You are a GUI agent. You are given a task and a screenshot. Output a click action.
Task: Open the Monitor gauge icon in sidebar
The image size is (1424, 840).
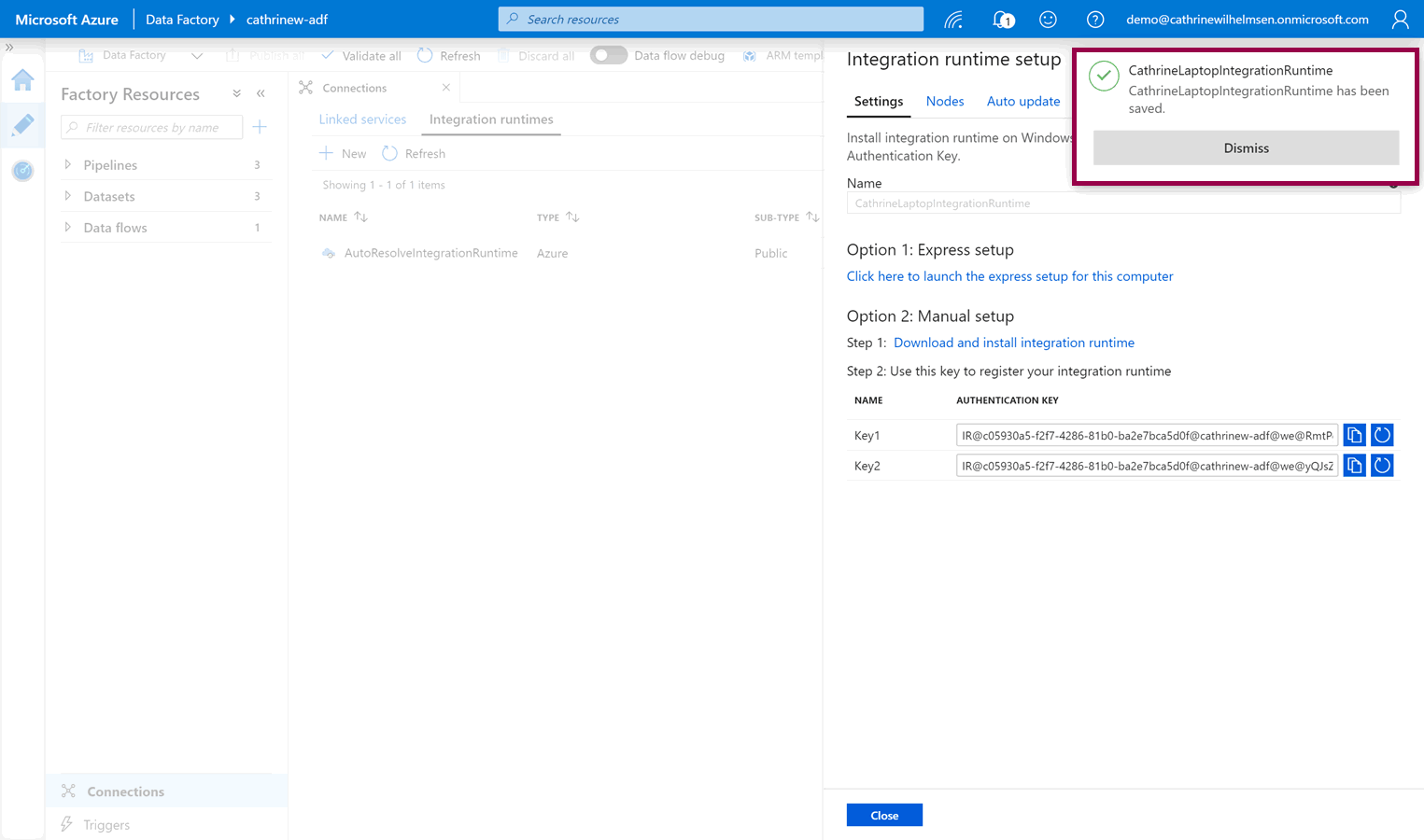(x=22, y=171)
